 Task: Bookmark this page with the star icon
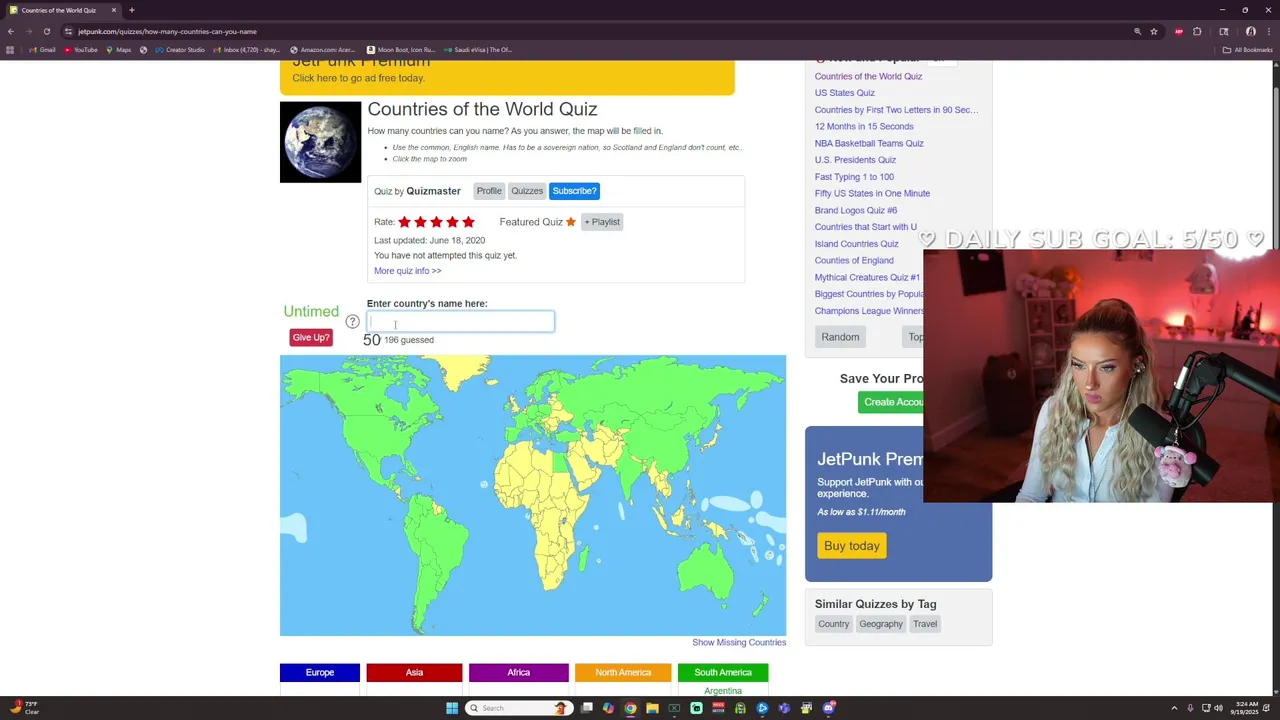coord(1153,31)
